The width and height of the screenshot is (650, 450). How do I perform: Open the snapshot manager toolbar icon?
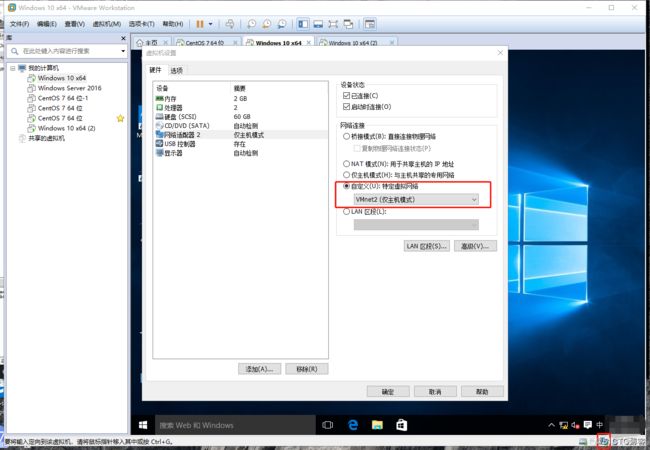282,24
